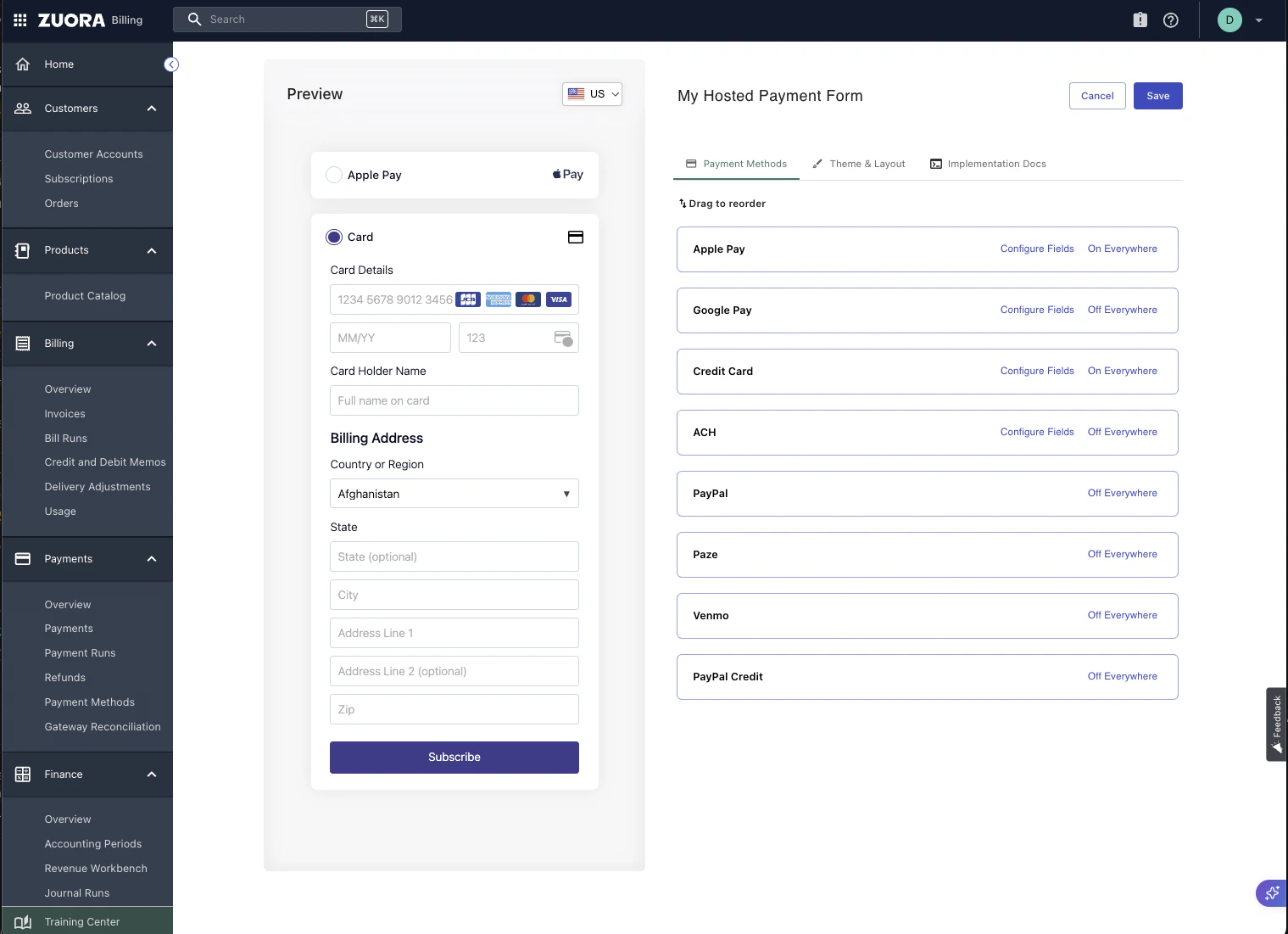Screen dimensions: 1288x934
Task: Click the CVV hint card icon
Action: [x=564, y=338]
